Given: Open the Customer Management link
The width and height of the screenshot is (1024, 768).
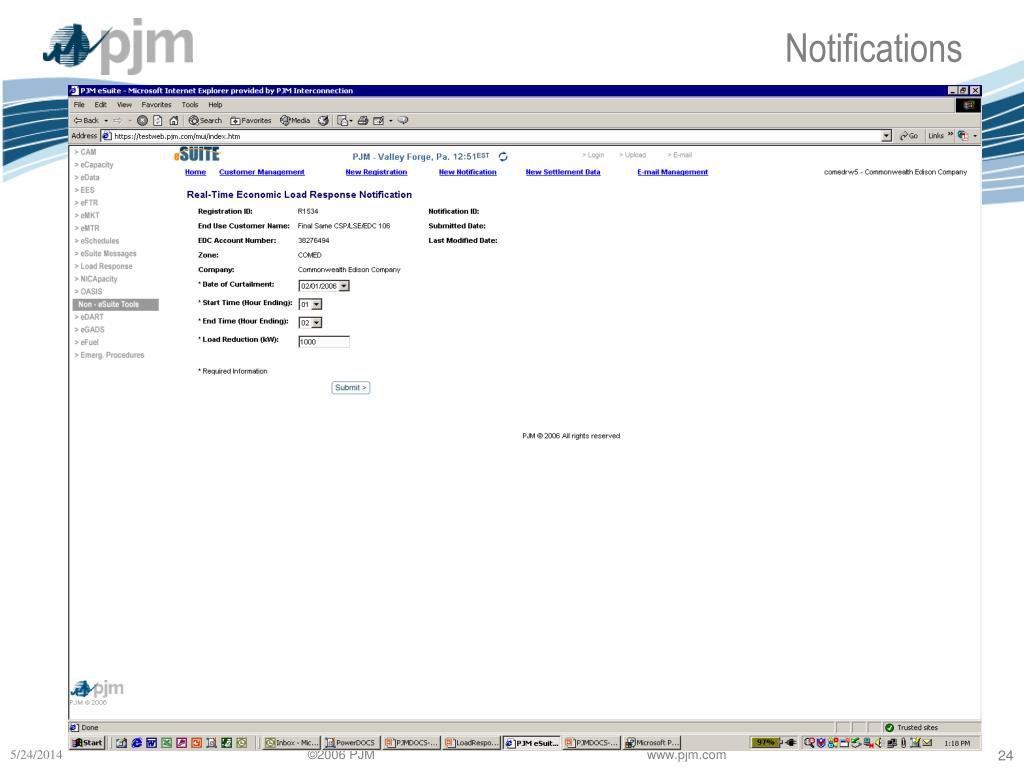Looking at the screenshot, I should 262,172.
